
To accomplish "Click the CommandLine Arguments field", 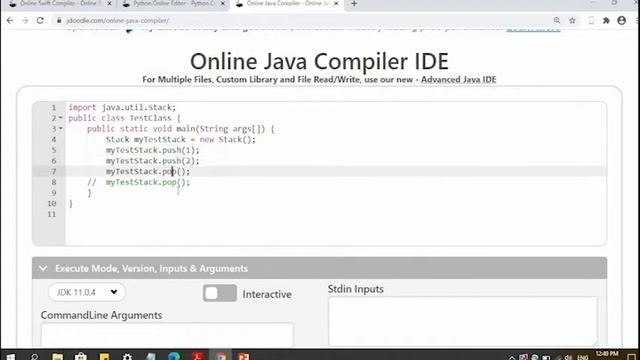I will click(x=167, y=335).
